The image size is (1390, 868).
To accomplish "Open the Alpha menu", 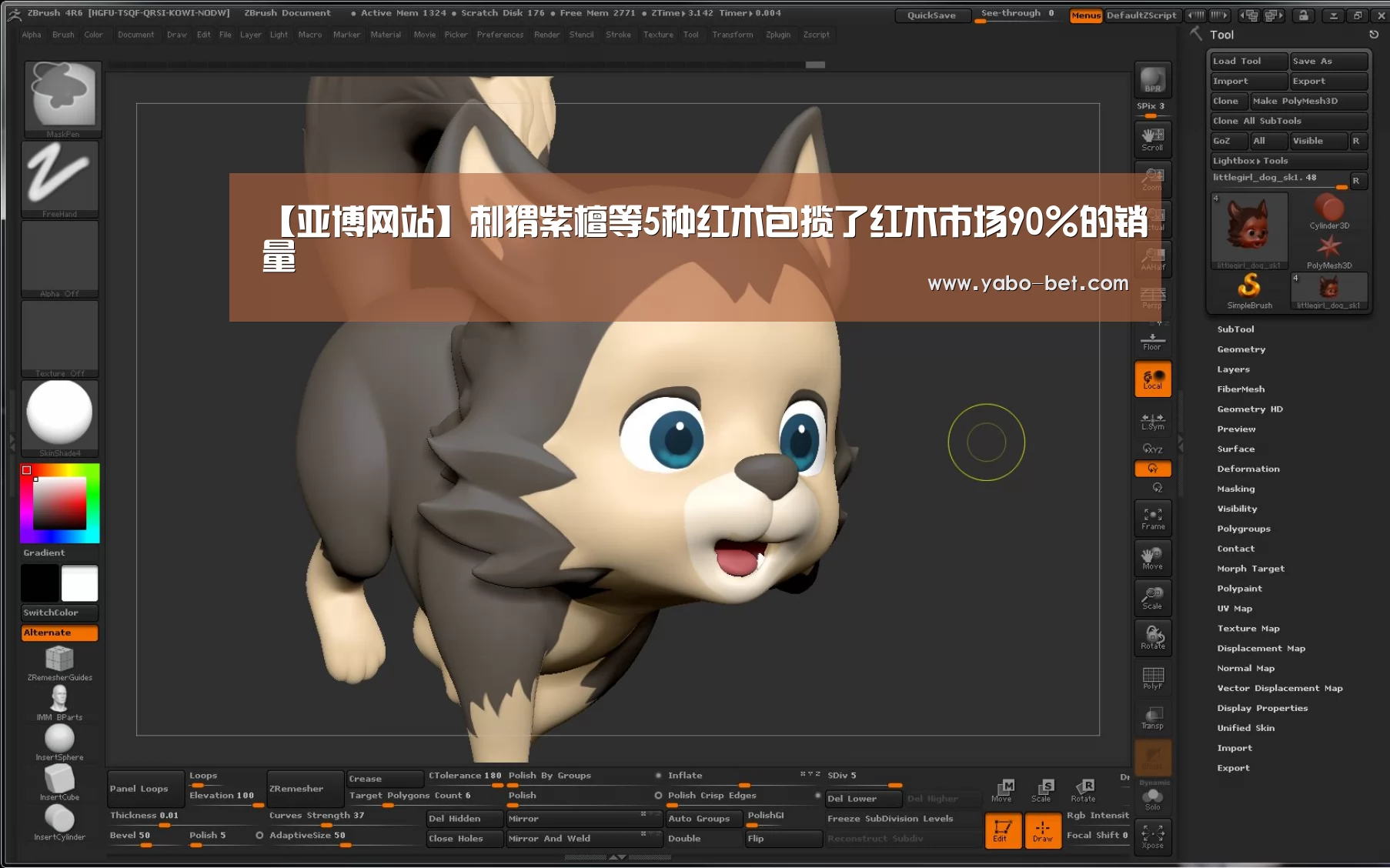I will point(32,35).
